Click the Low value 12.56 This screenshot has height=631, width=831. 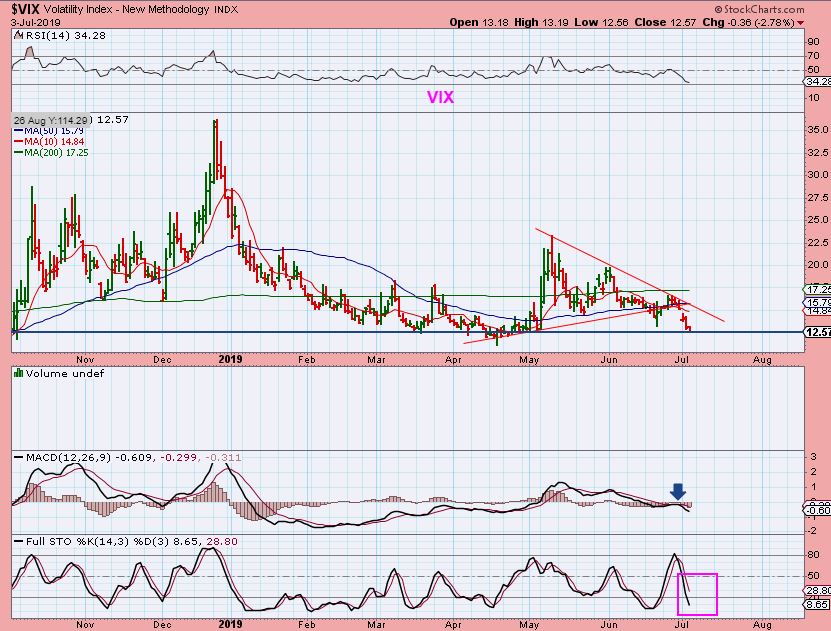[615, 23]
